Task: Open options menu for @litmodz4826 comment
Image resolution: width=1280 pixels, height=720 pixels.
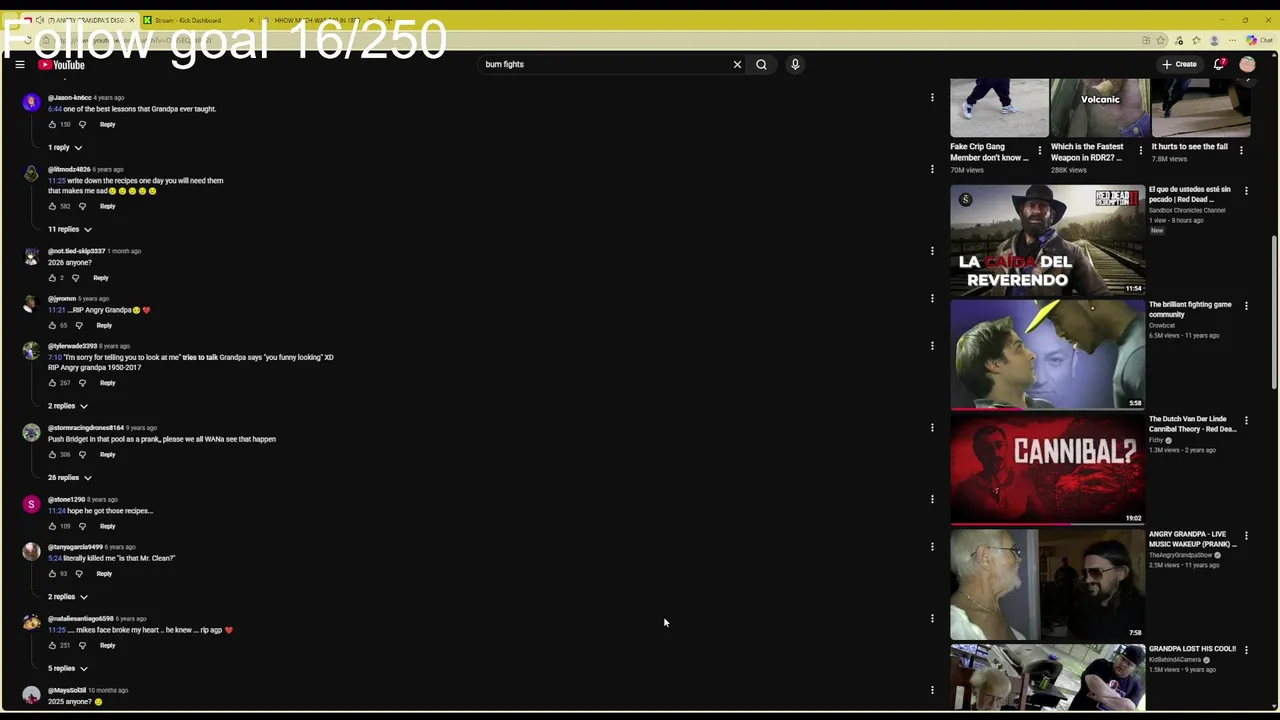Action: tap(932, 169)
